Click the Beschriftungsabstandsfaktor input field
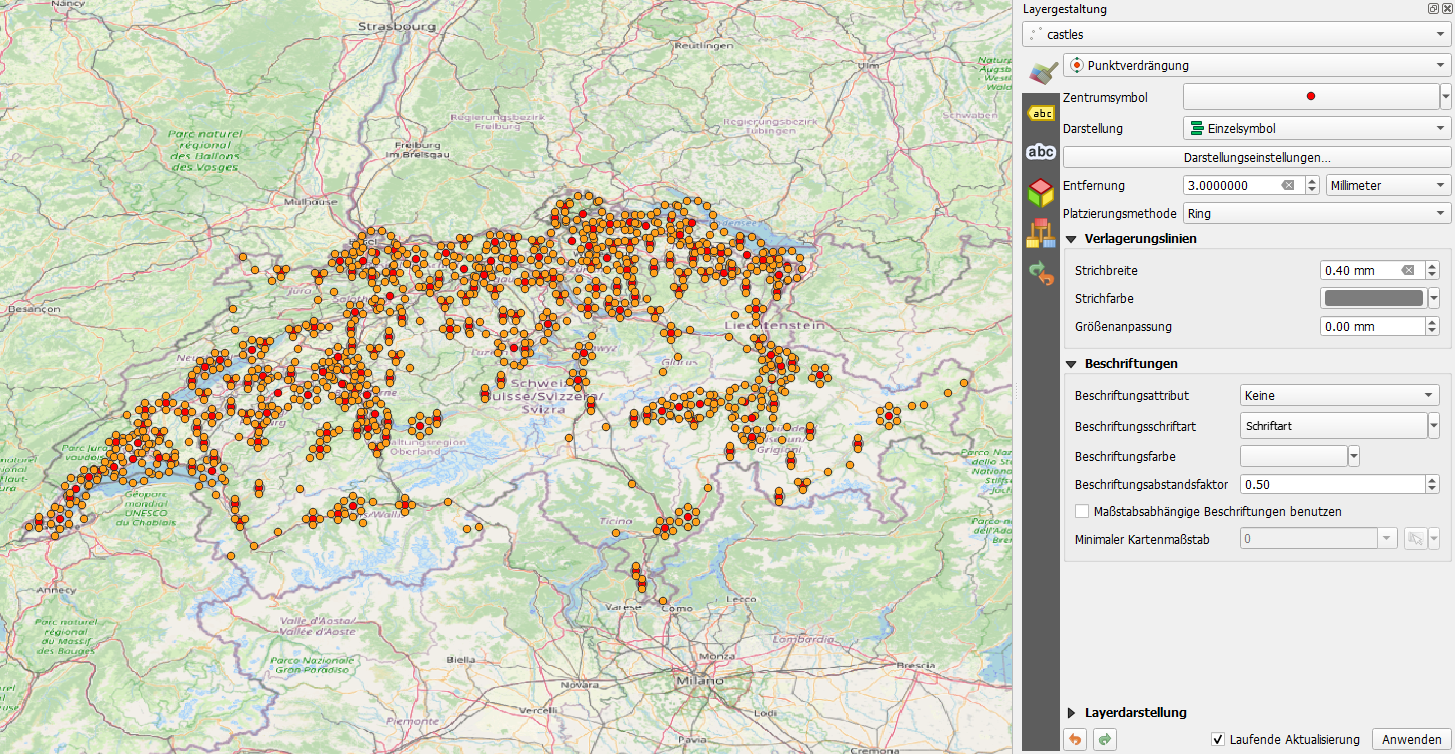 1325,484
